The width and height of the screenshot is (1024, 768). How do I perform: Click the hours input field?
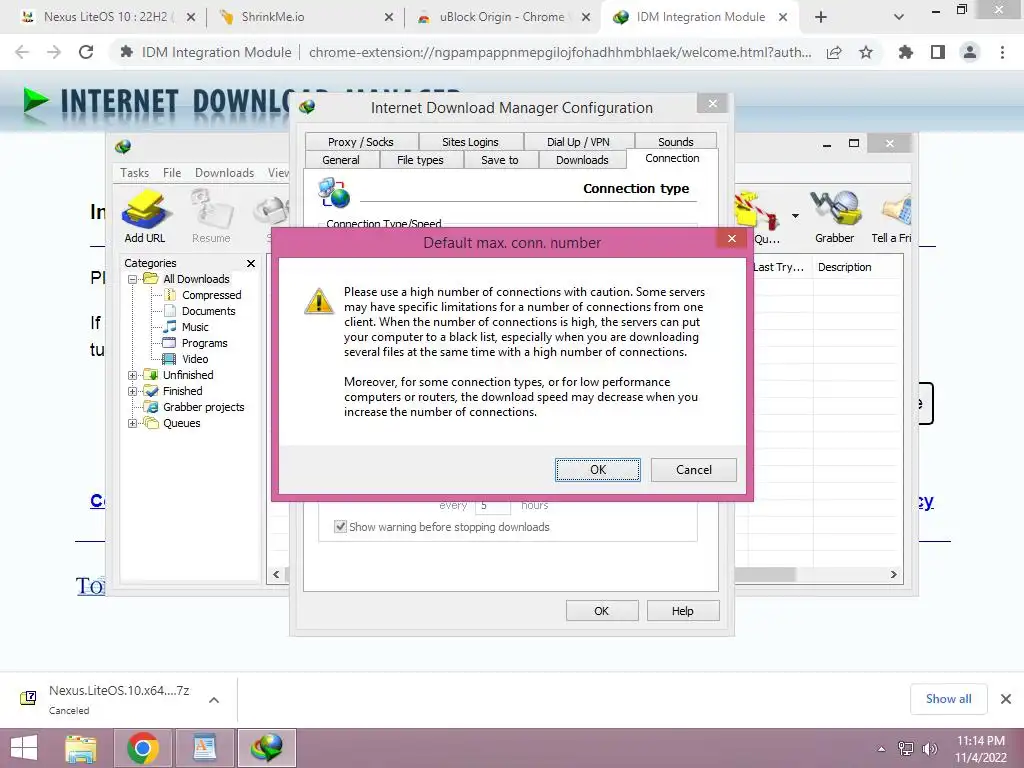492,505
